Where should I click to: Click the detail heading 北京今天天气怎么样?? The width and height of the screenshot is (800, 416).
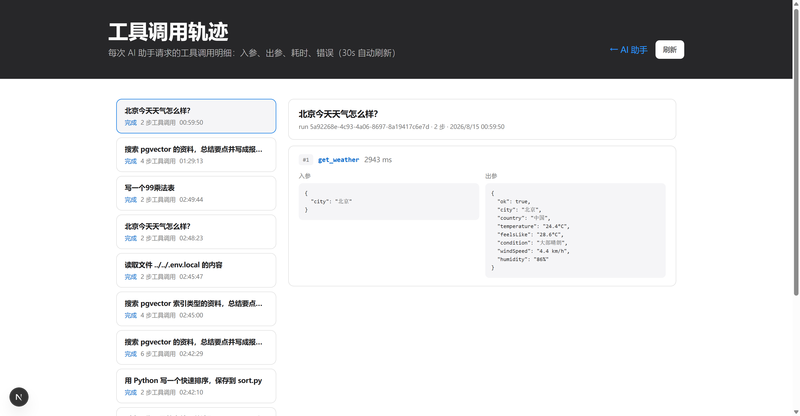[338, 114]
